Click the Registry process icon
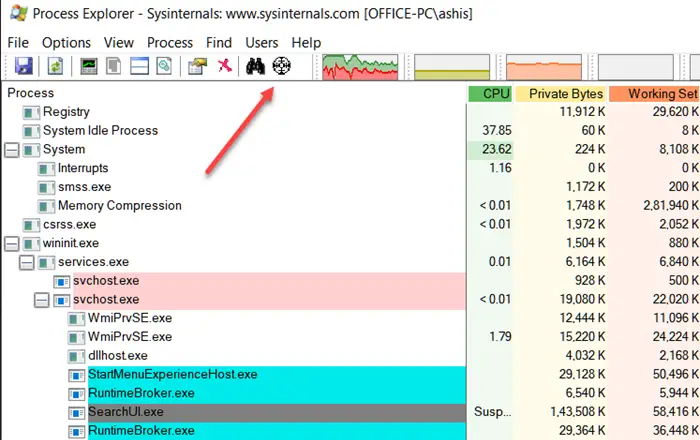700x440 pixels. click(31, 112)
